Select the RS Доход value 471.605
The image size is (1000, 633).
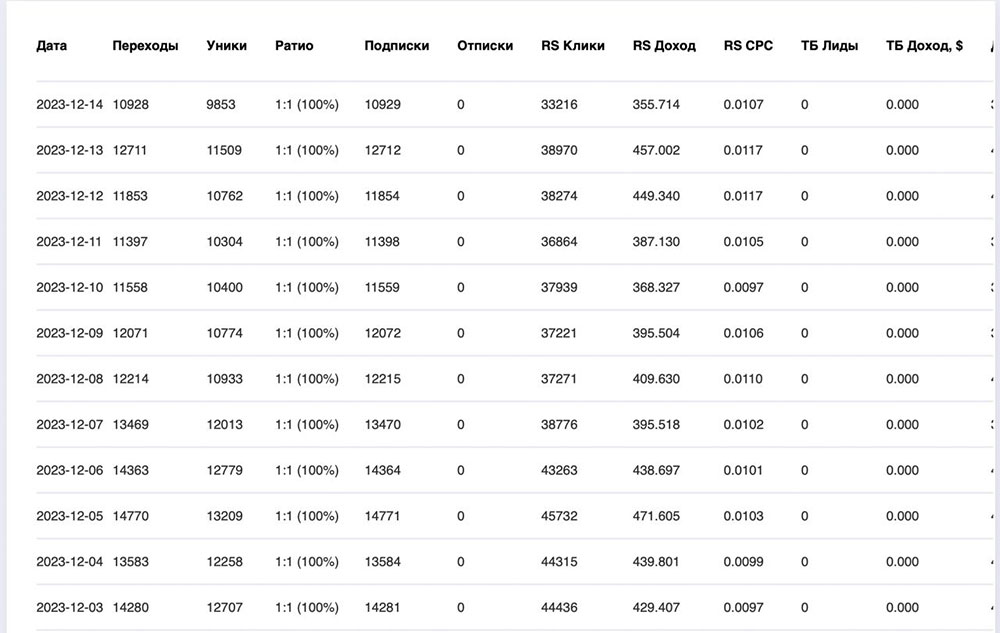click(656, 517)
